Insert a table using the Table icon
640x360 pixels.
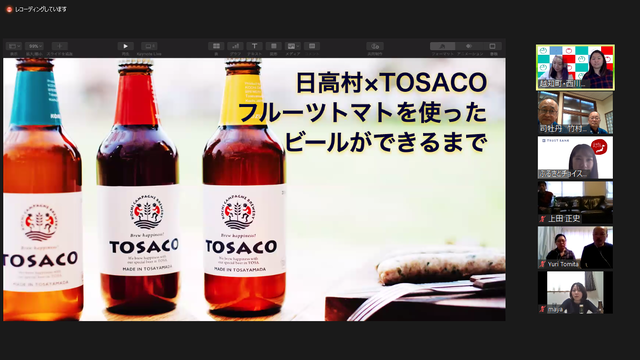pos(216,46)
